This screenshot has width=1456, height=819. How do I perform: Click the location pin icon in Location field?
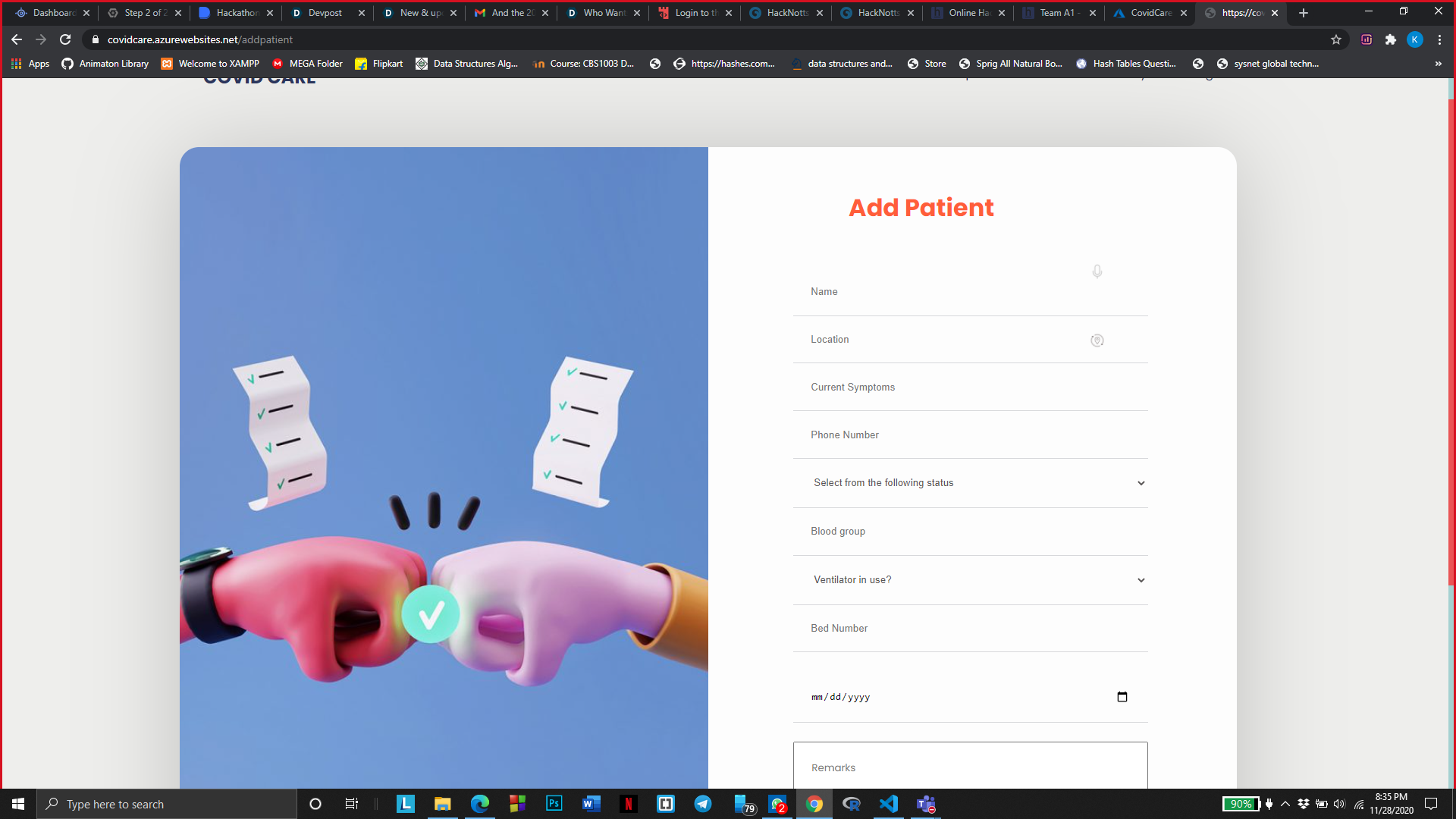click(1097, 340)
